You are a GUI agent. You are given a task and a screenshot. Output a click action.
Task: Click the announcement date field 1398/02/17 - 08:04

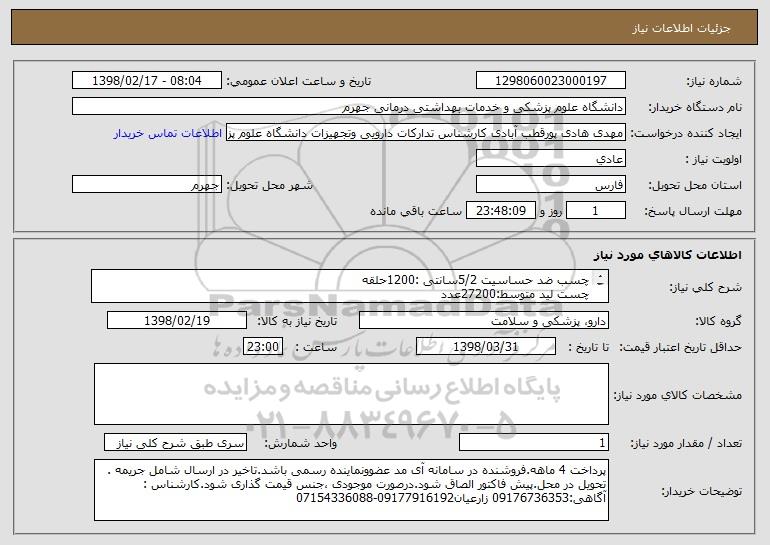coord(147,80)
